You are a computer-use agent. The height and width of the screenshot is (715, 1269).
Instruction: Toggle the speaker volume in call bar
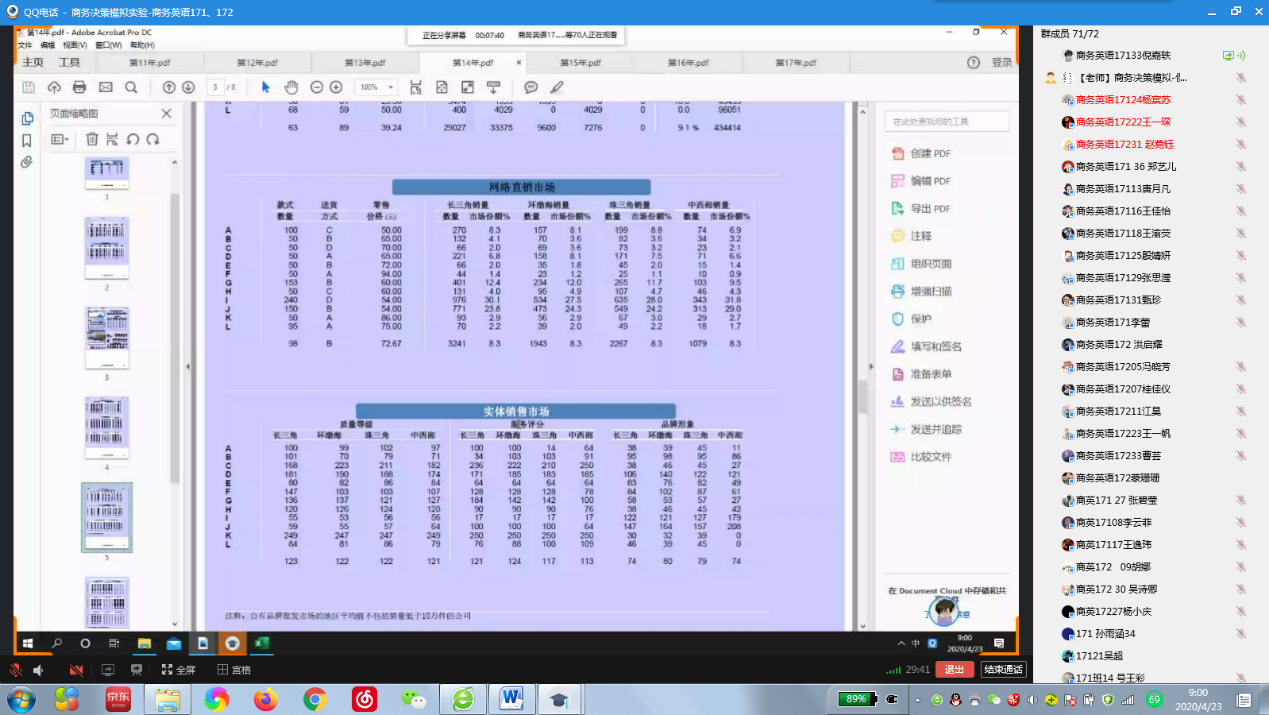coord(39,669)
